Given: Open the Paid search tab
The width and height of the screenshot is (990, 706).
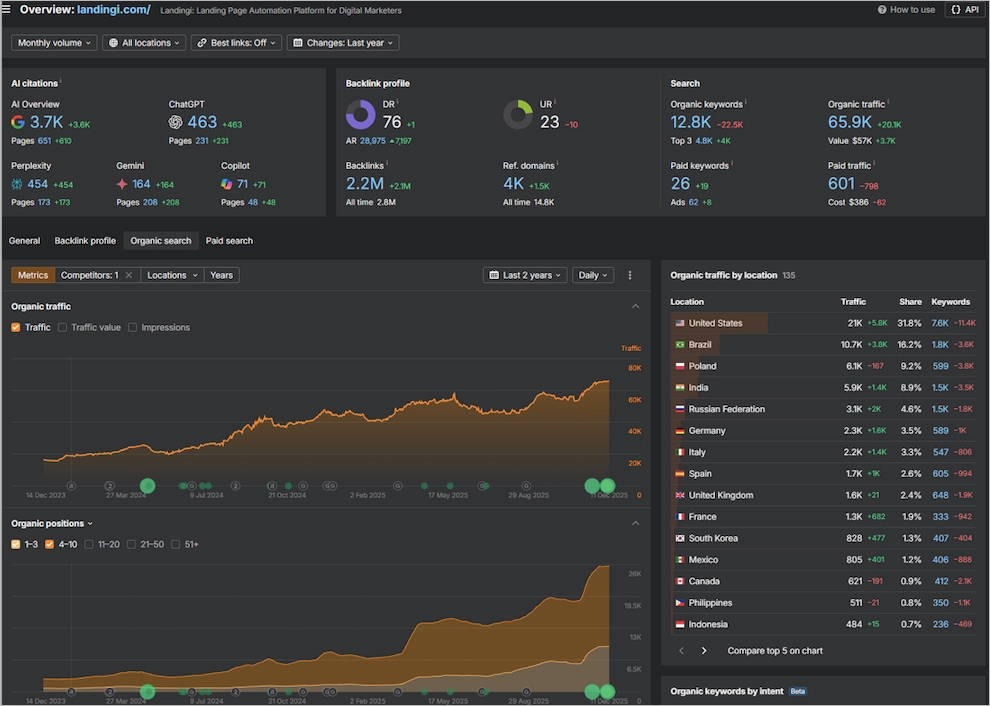Looking at the screenshot, I should (229, 241).
